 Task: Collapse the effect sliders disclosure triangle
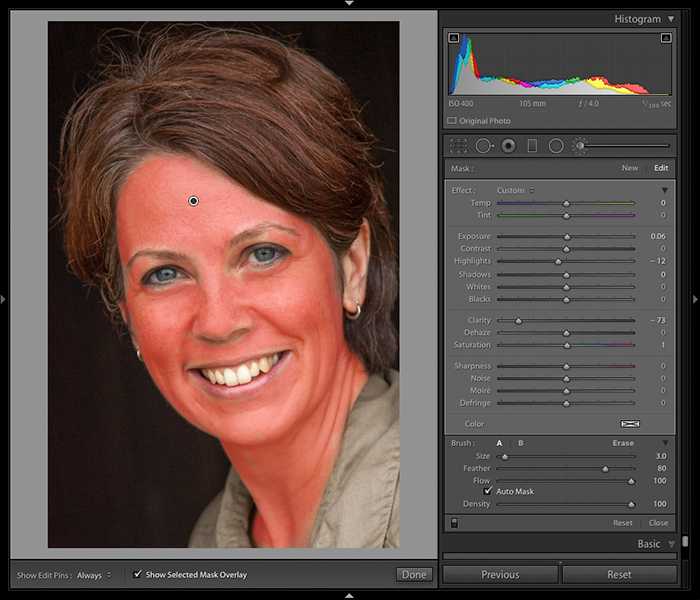(x=665, y=191)
